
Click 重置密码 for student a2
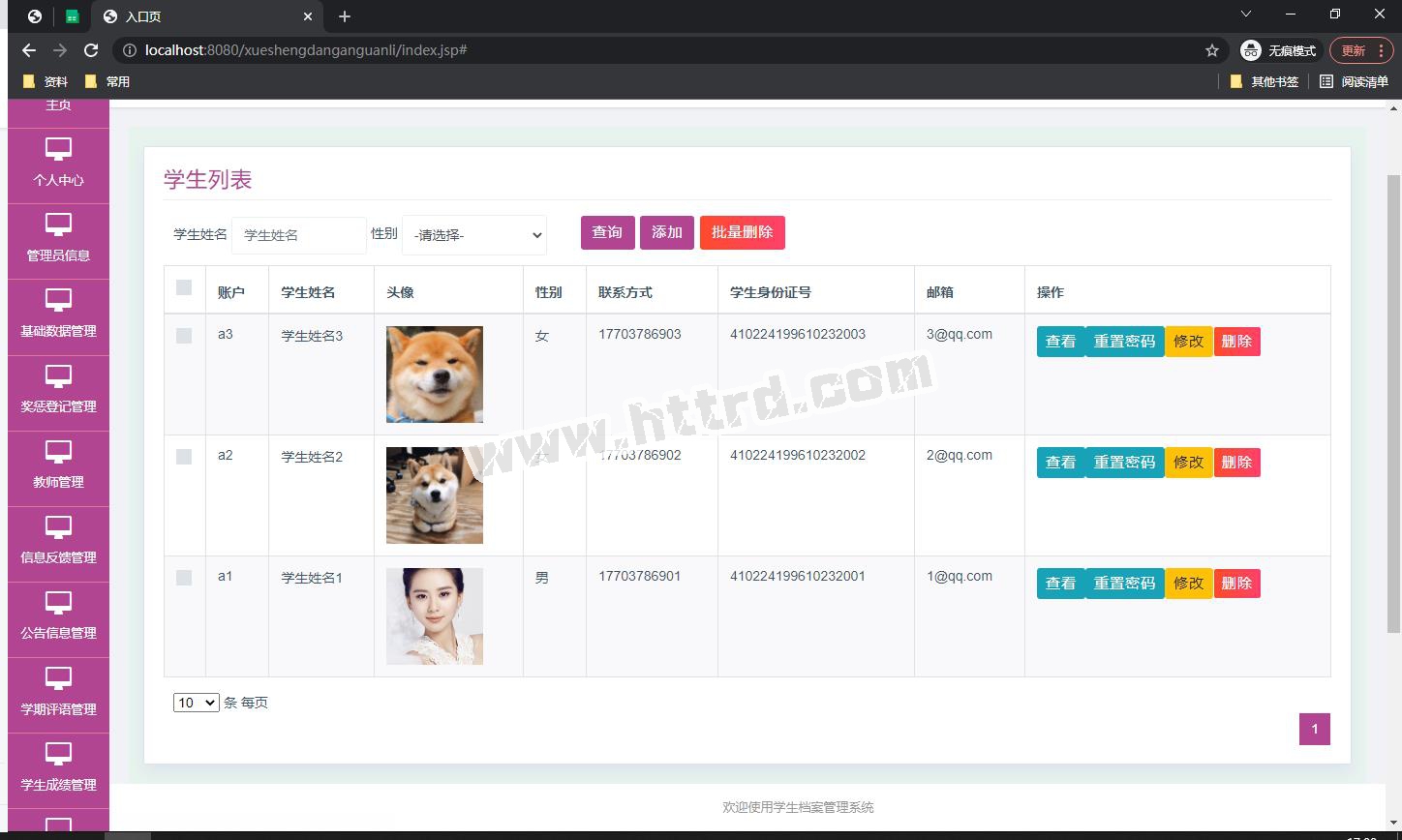point(1124,463)
